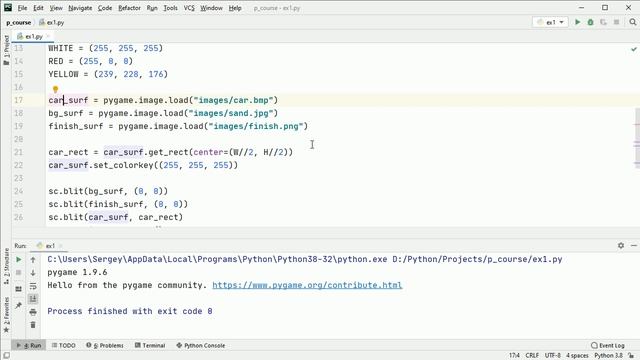Click ex1.py in the breadcrumb bar

(52, 22)
